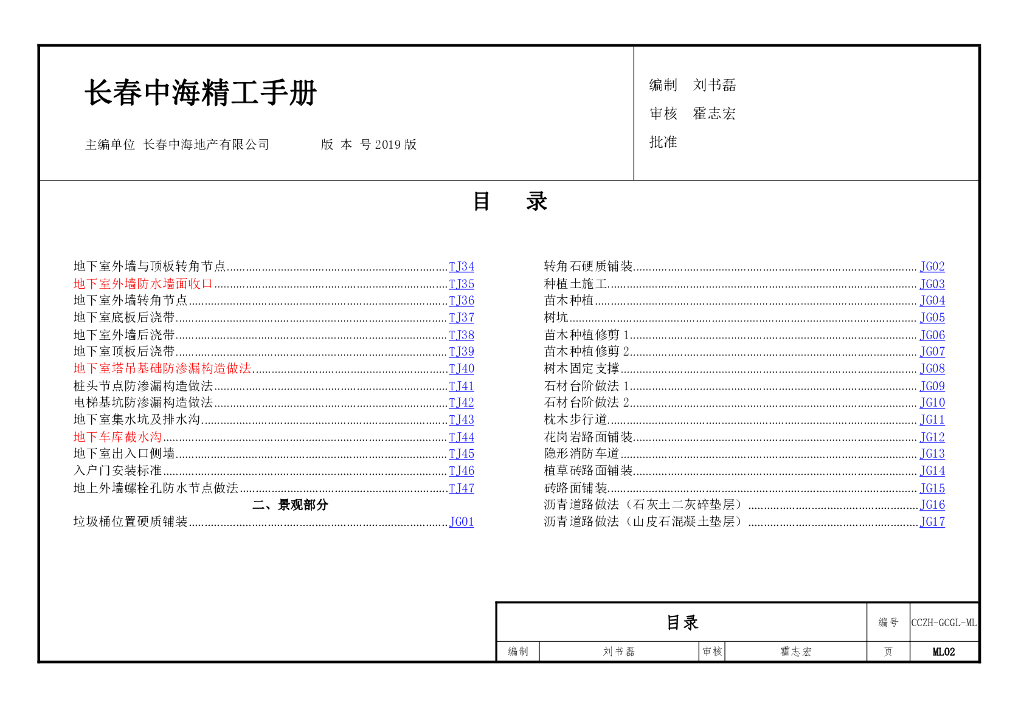
Task: Click the entry 转角石硬质铺装
Action: coord(588,266)
